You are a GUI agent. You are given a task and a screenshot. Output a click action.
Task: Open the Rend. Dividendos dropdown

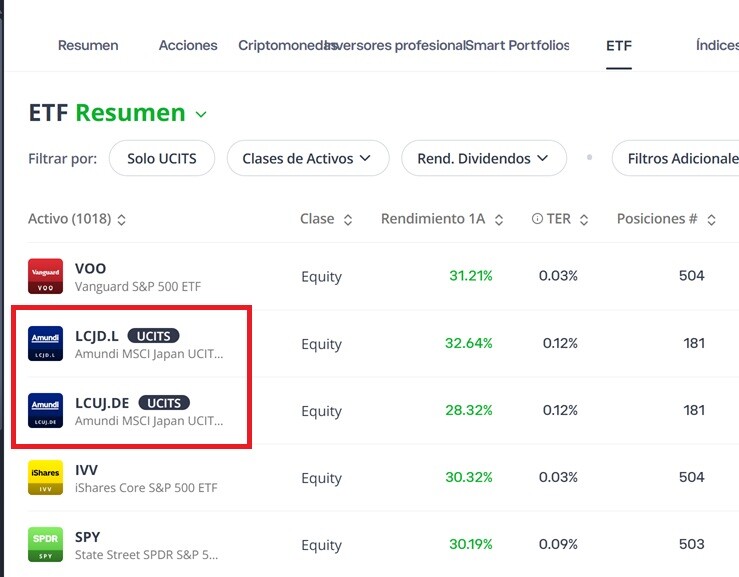[x=484, y=158]
